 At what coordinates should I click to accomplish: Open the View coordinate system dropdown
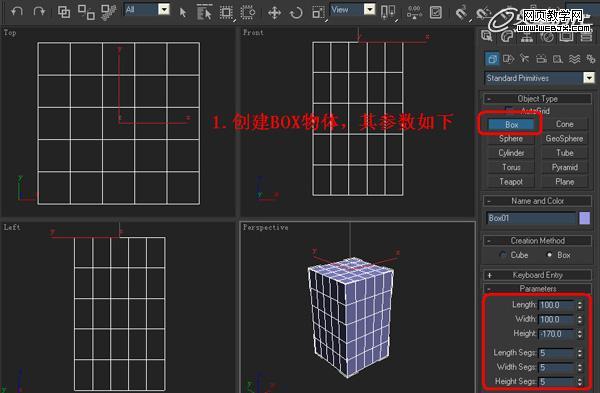[353, 10]
